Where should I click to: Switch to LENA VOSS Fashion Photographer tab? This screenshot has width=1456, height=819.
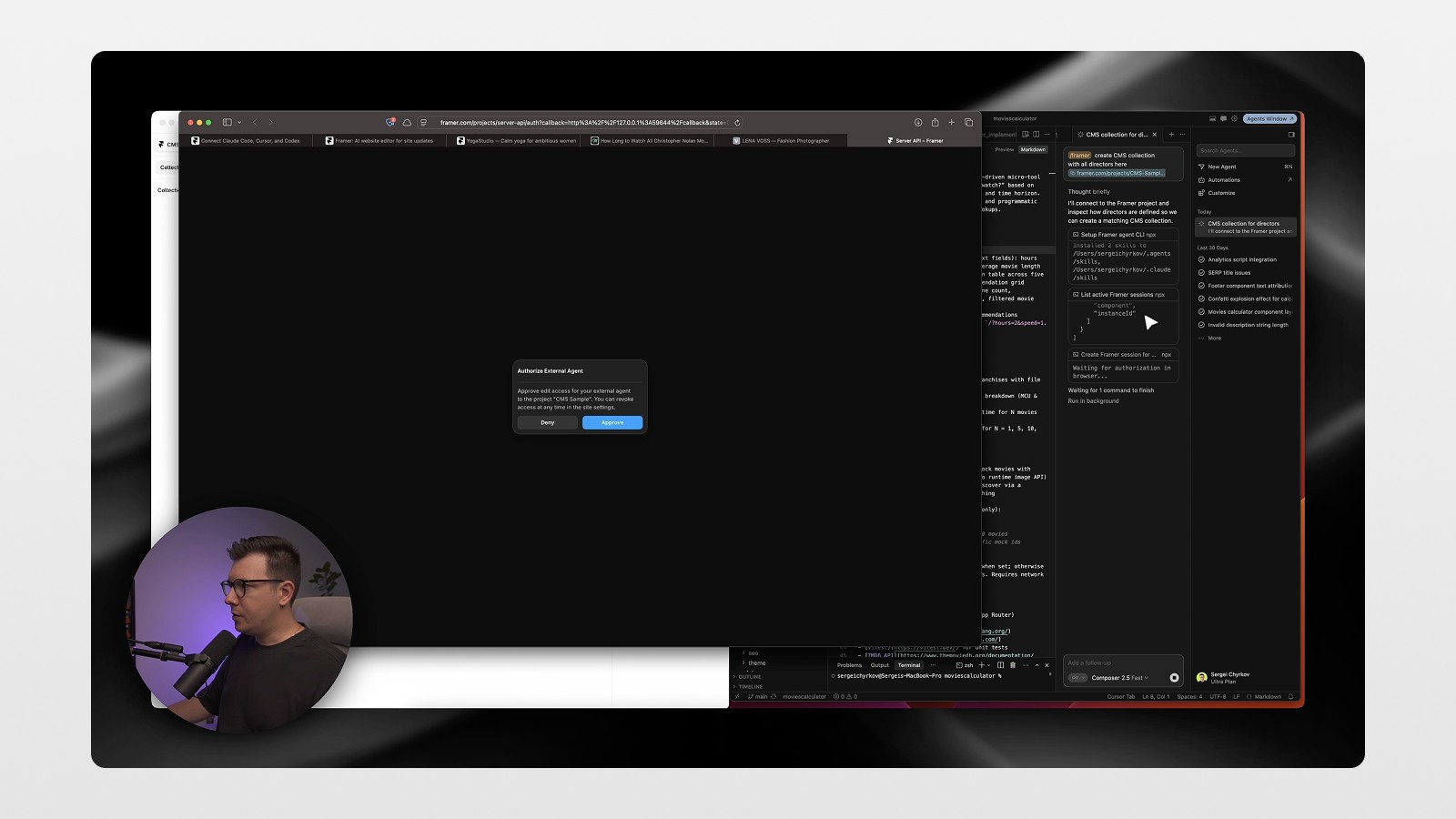[x=781, y=140]
